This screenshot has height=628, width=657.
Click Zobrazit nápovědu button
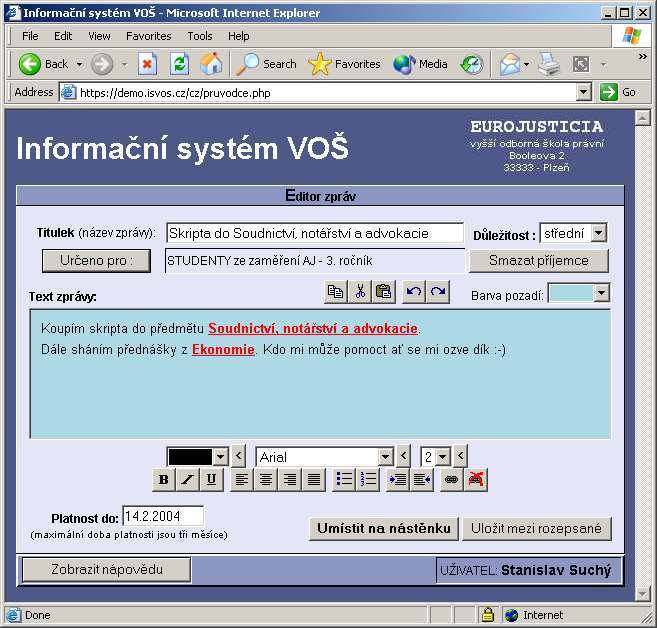tap(107, 570)
